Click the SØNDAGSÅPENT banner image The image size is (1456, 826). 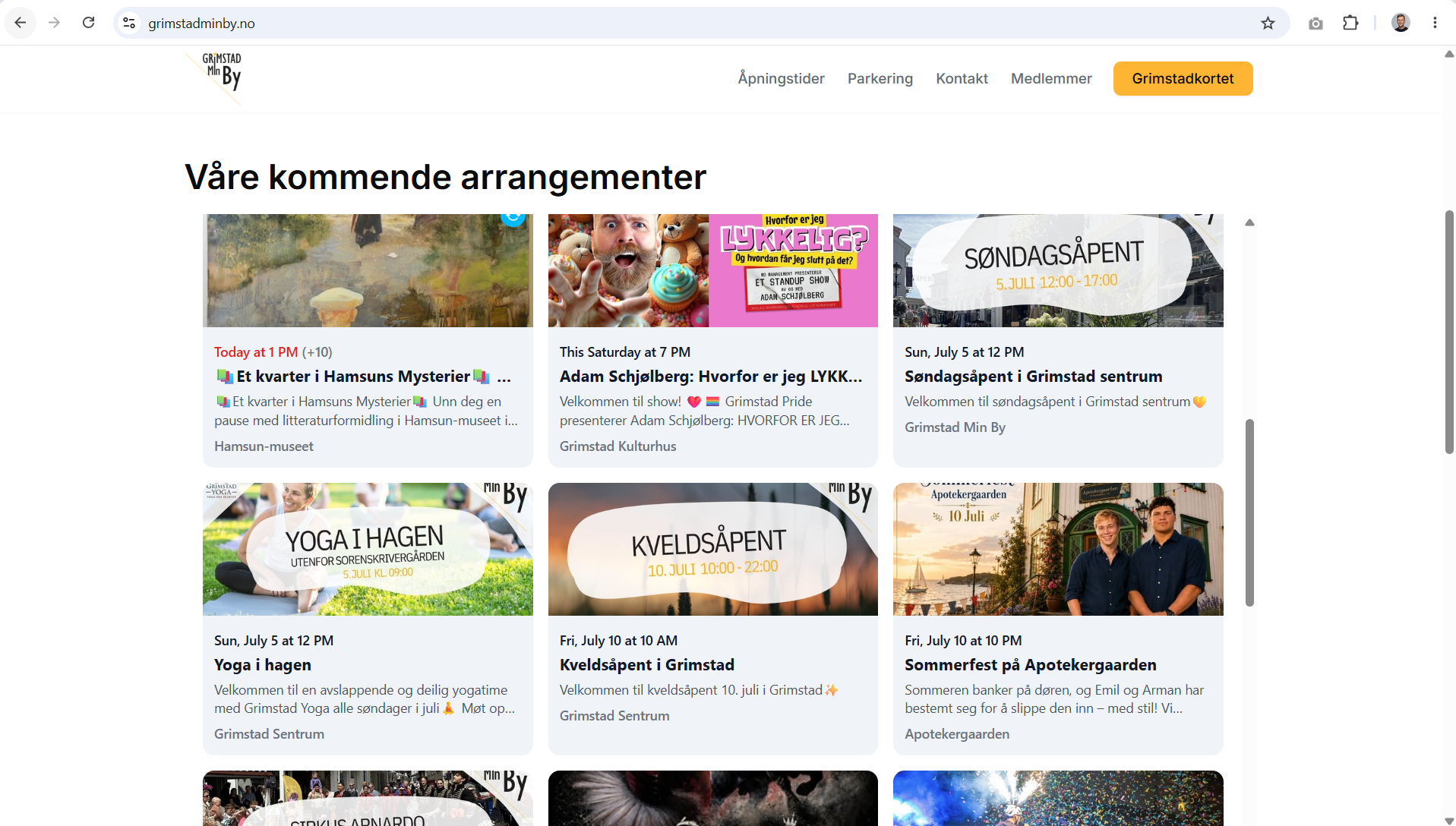1058,270
